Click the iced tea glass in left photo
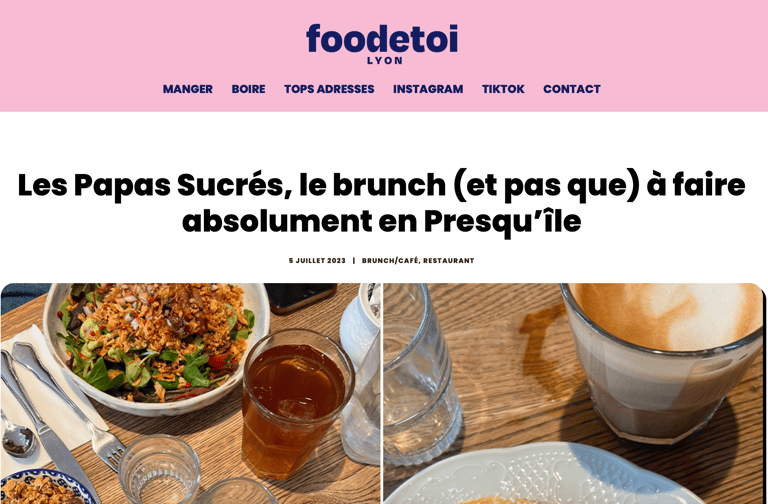The width and height of the screenshot is (768, 504). point(296,404)
